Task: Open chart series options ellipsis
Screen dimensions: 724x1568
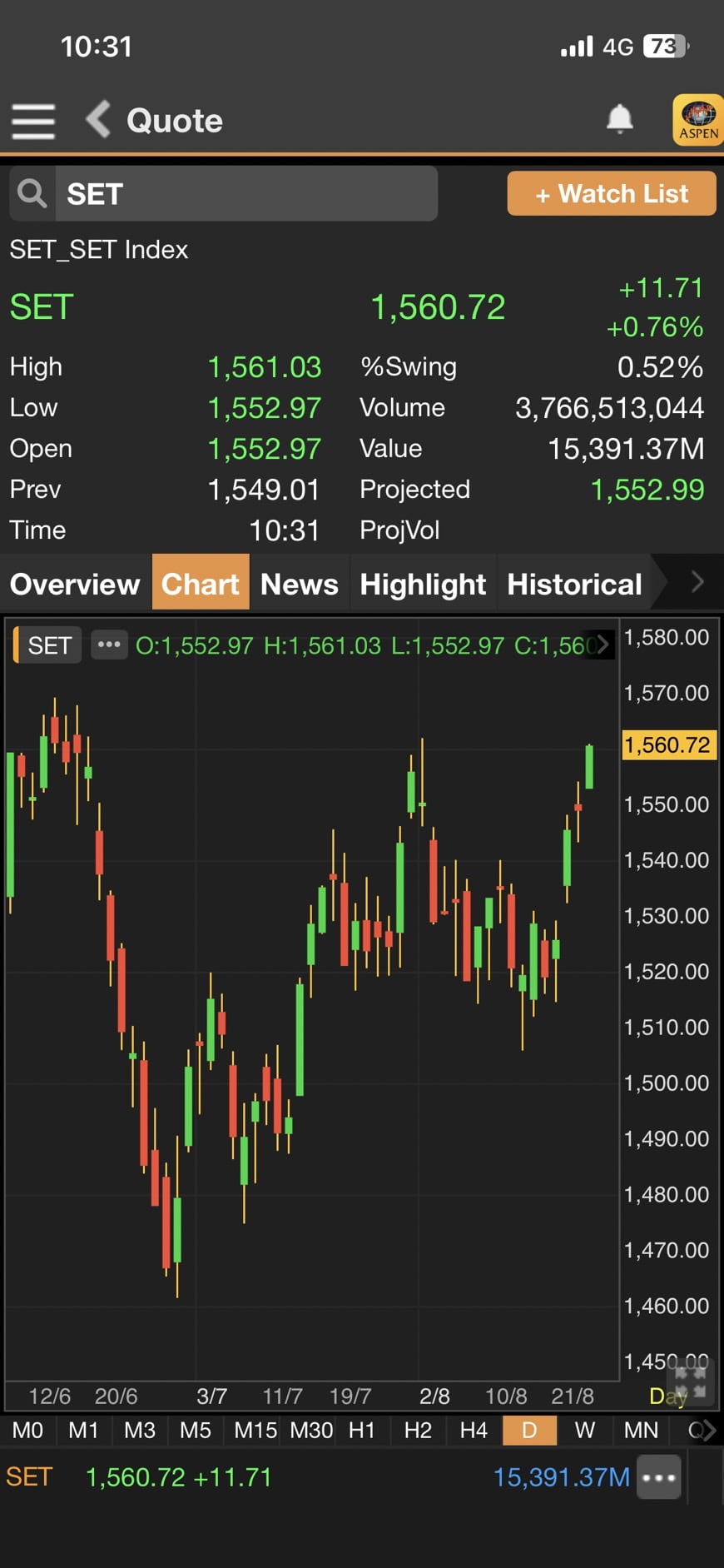Action: [x=109, y=645]
